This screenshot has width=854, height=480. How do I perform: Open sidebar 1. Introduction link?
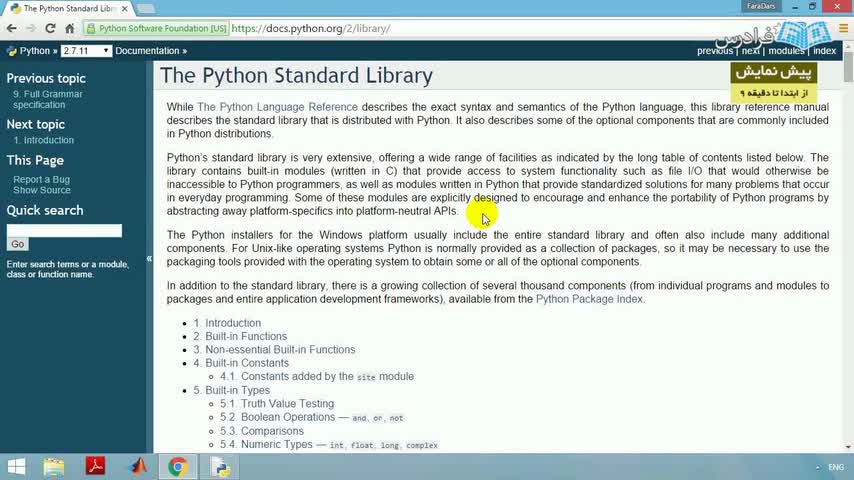(x=44, y=140)
